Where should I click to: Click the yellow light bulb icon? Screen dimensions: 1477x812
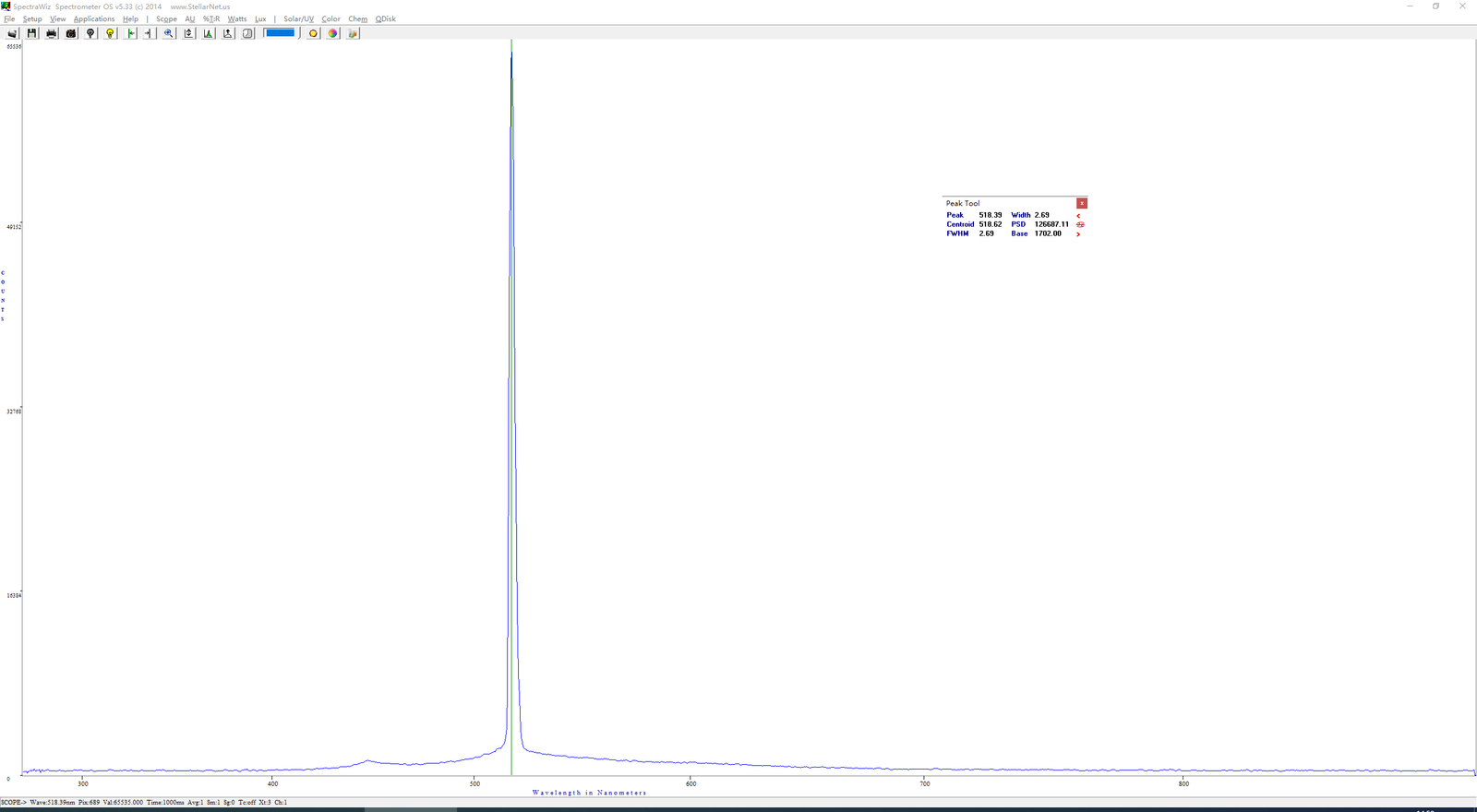pos(110,33)
